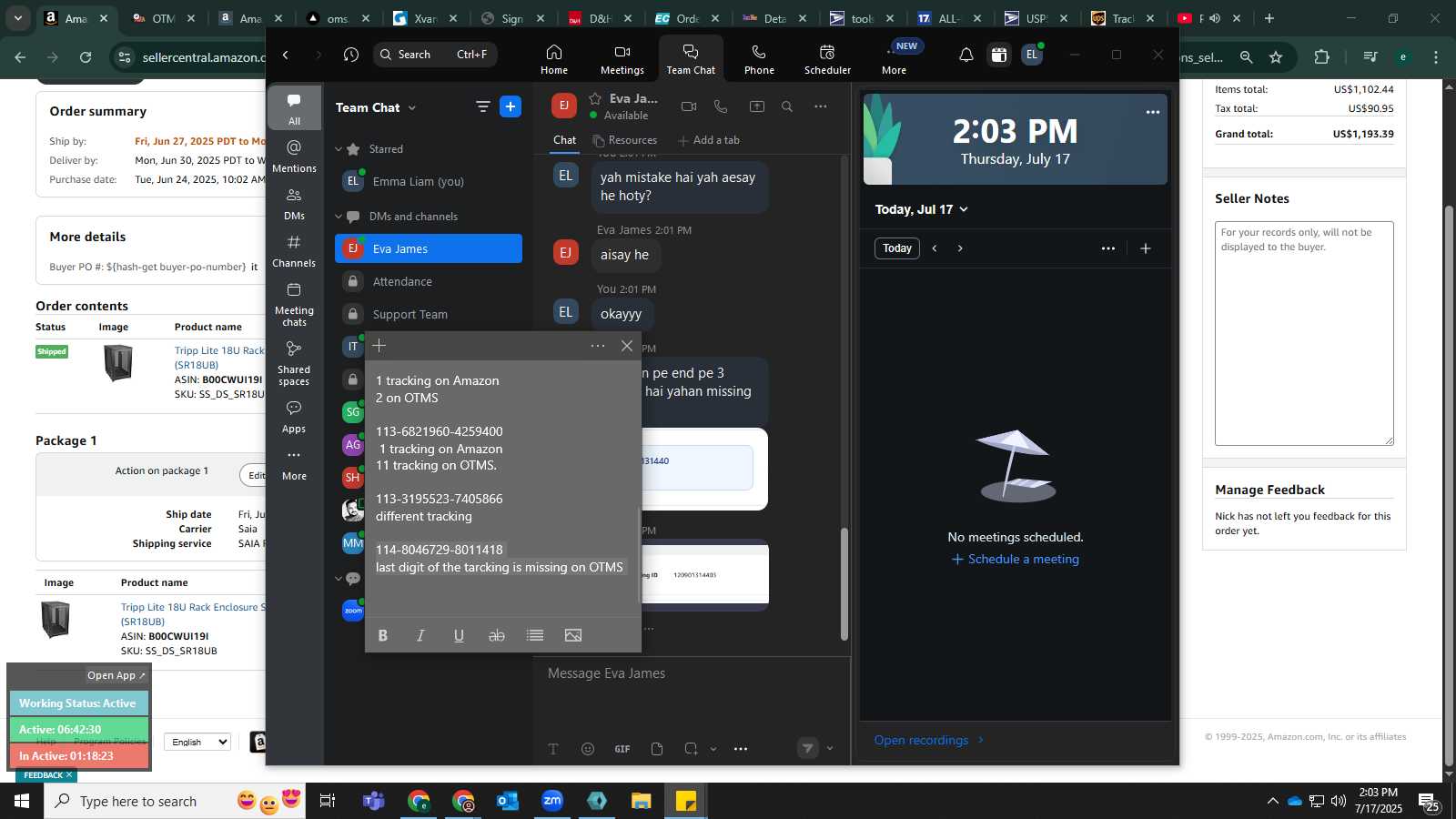Collapse DMs and channels section

click(x=339, y=217)
